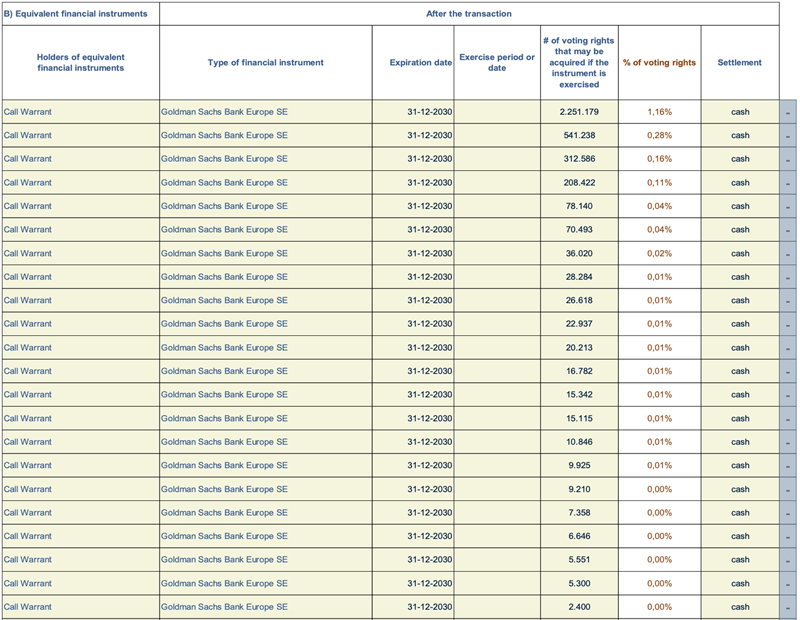Delete the row with 70.493 voting rights
This screenshot has height=620, width=800.
pos(788,230)
